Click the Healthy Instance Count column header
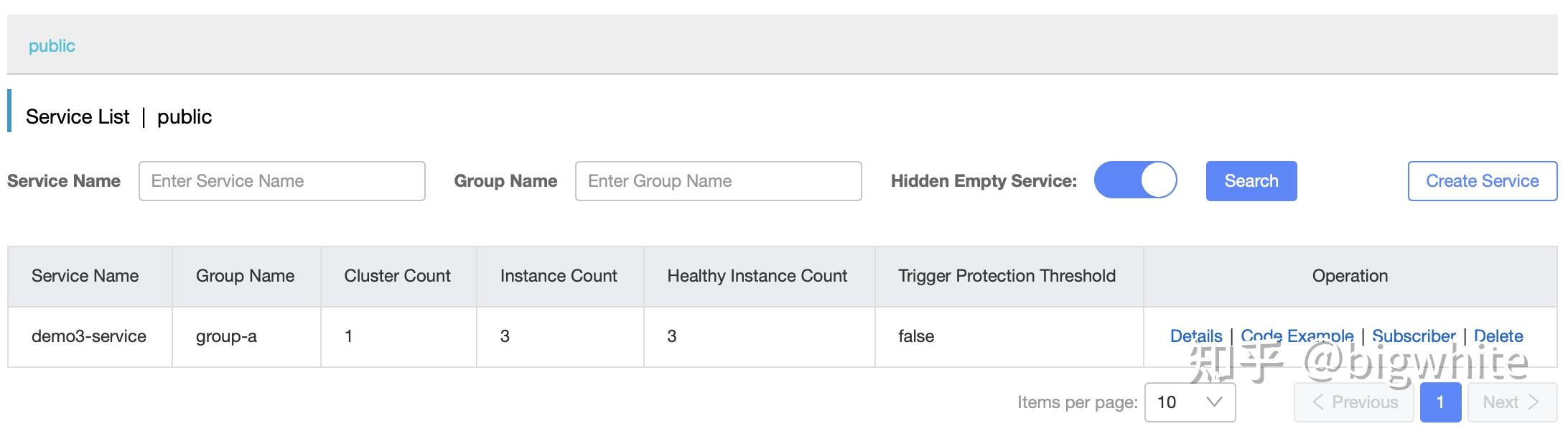Screen dimensions: 1568x434 [757, 276]
